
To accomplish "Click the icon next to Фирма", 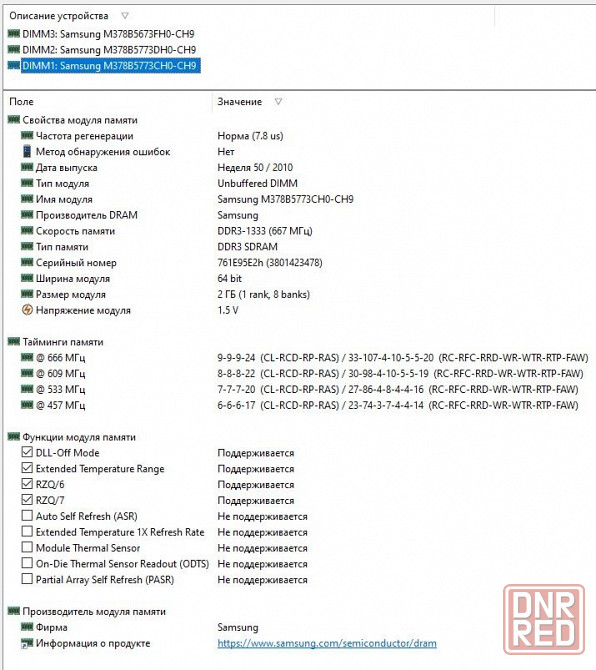I will [27, 627].
